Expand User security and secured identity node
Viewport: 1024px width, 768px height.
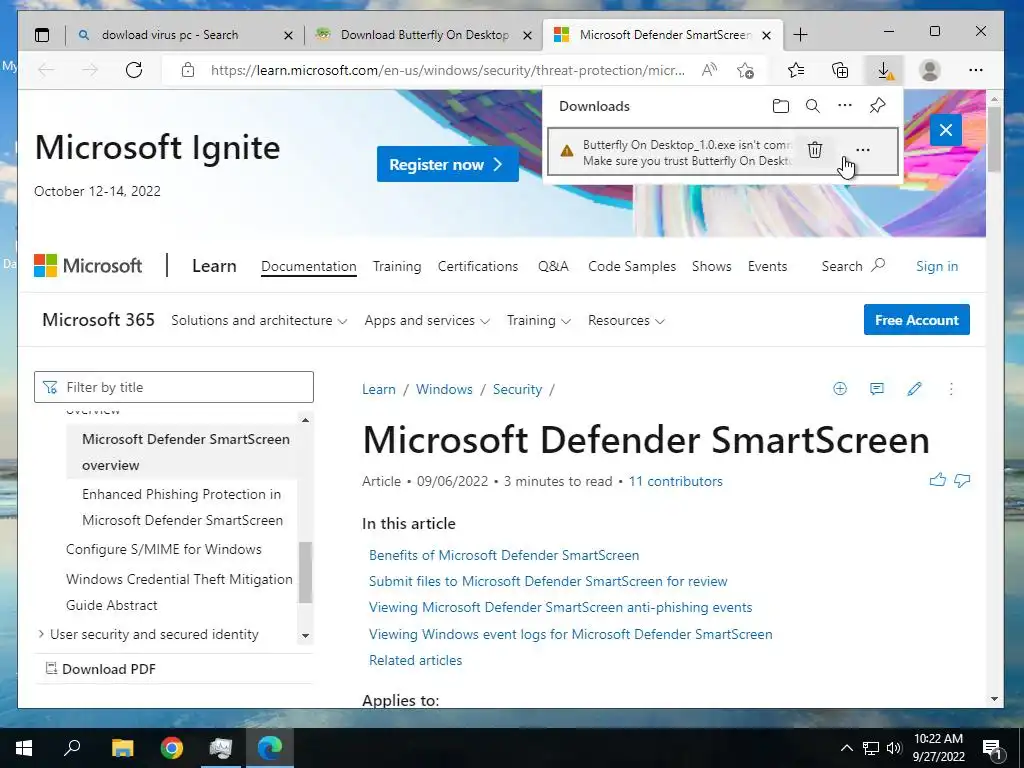pyautogui.click(x=41, y=634)
